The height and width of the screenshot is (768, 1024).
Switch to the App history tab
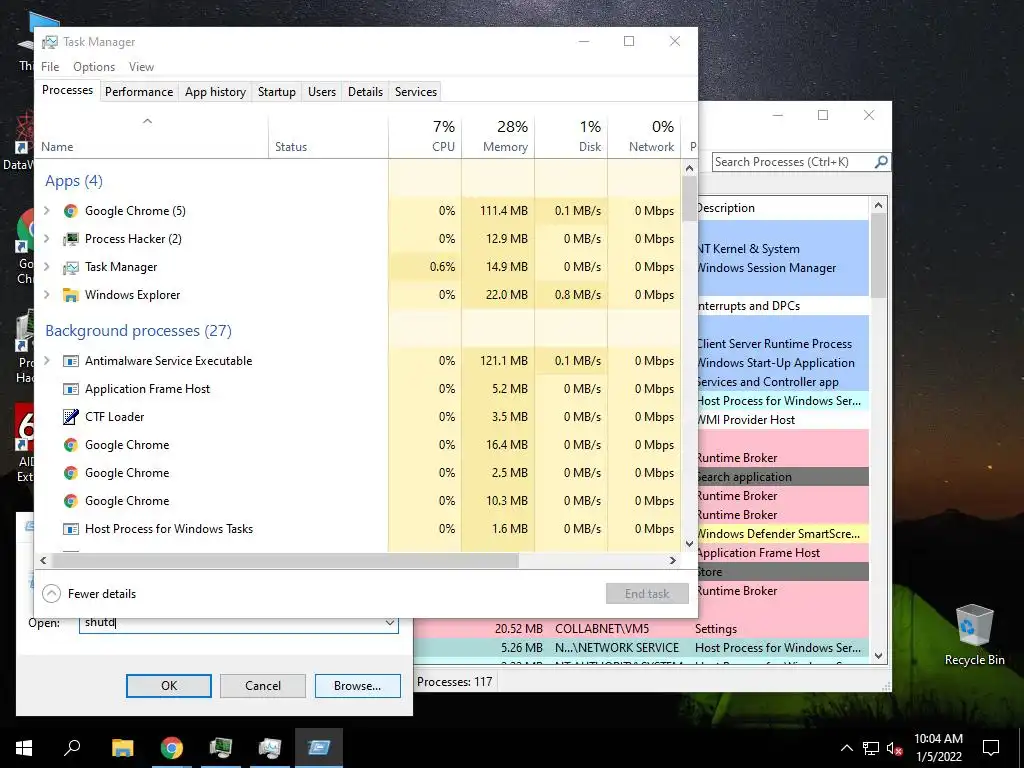coord(215,92)
